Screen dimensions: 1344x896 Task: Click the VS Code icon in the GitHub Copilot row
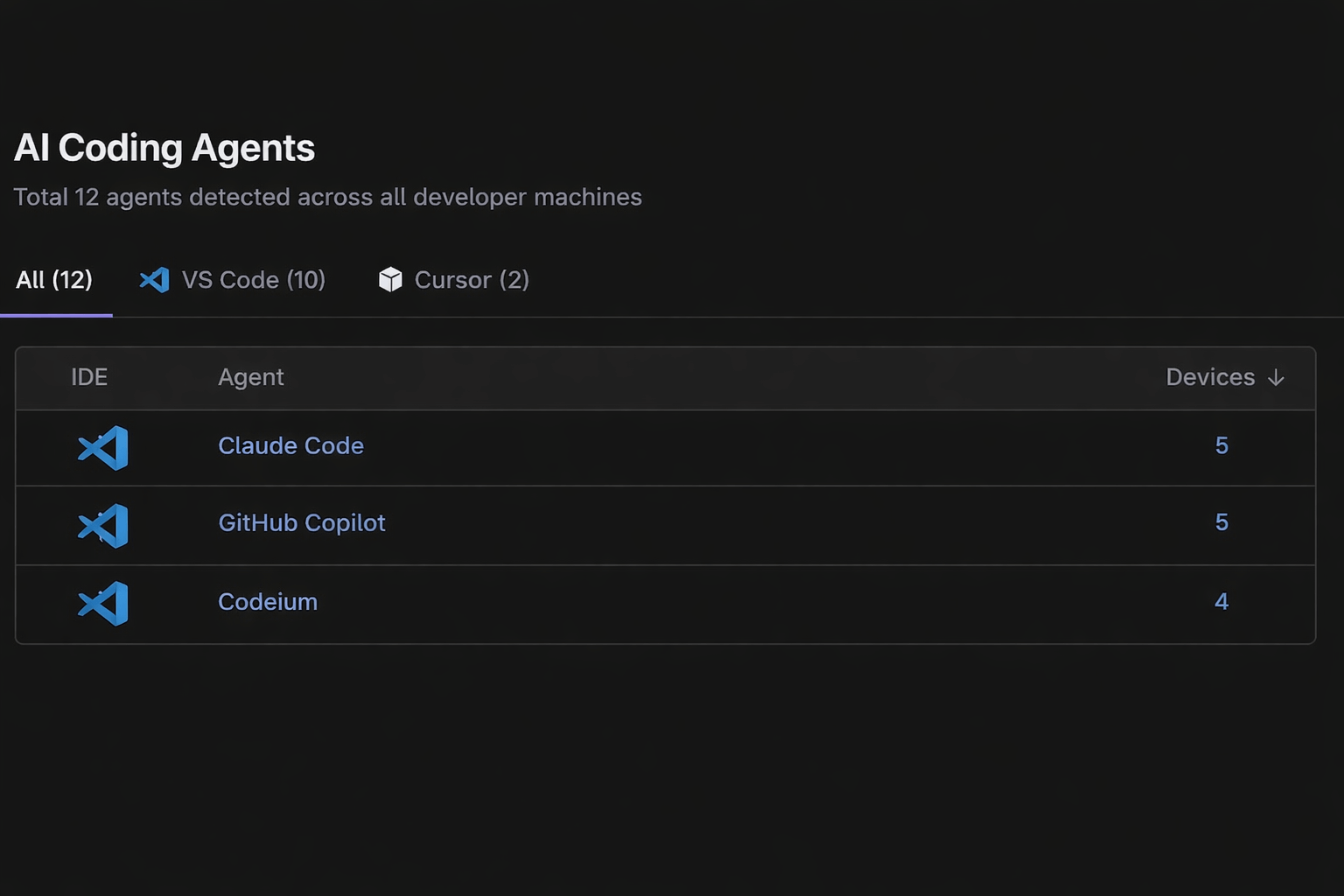(103, 526)
